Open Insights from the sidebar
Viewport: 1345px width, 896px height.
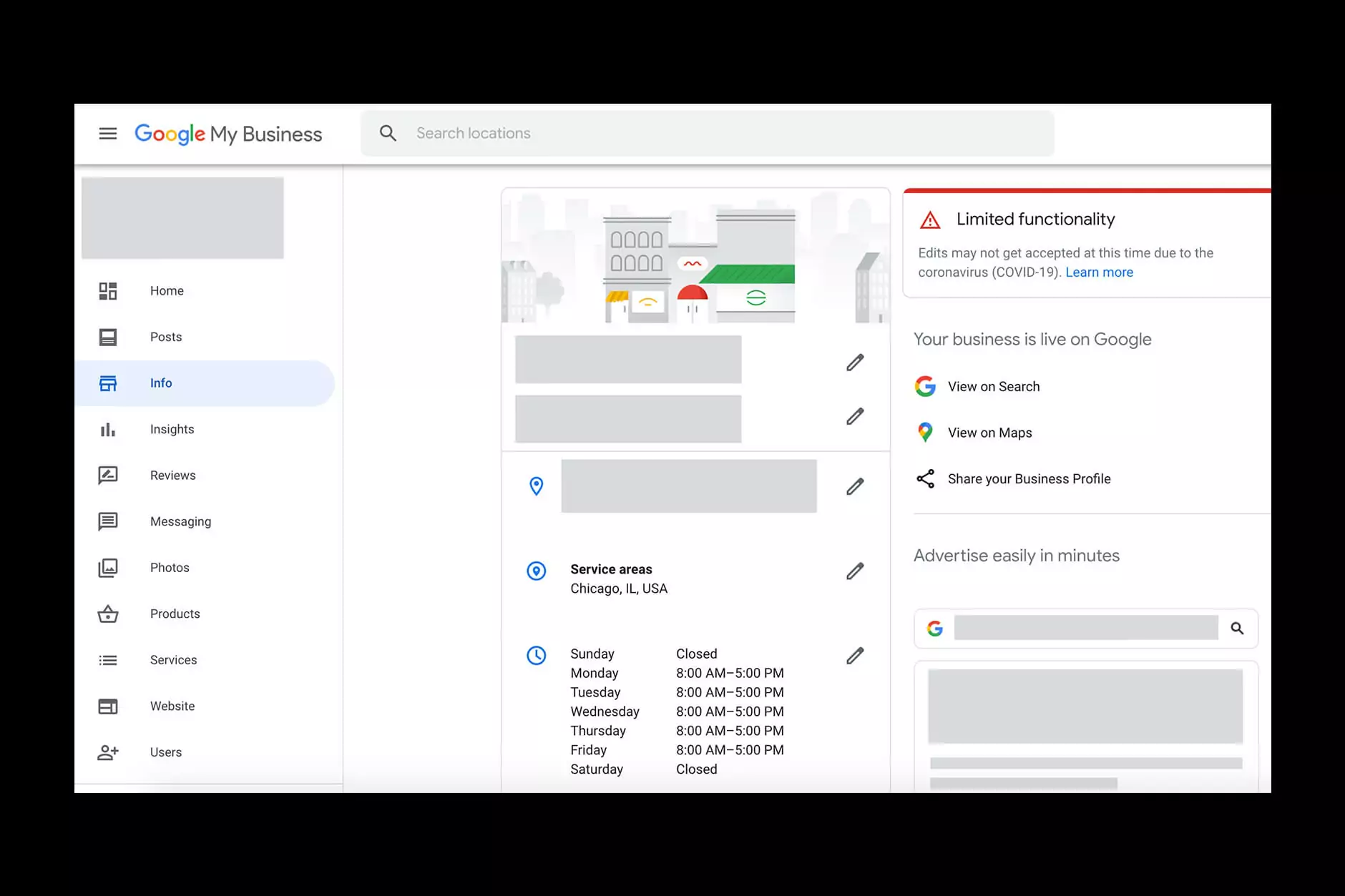(172, 429)
